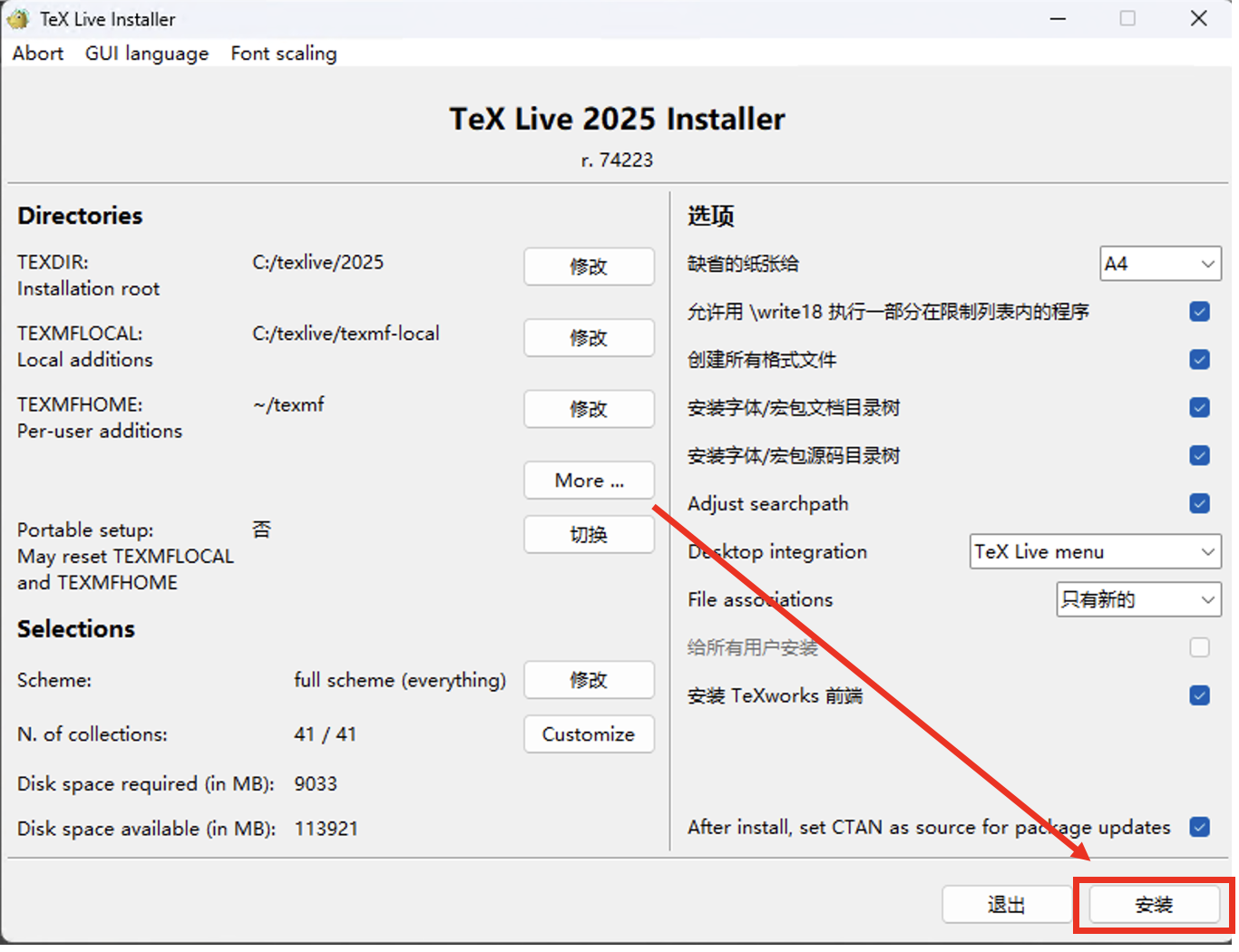This screenshot has height=952, width=1239.
Task: Click 修改 button for TEXDIR
Action: pos(589,267)
